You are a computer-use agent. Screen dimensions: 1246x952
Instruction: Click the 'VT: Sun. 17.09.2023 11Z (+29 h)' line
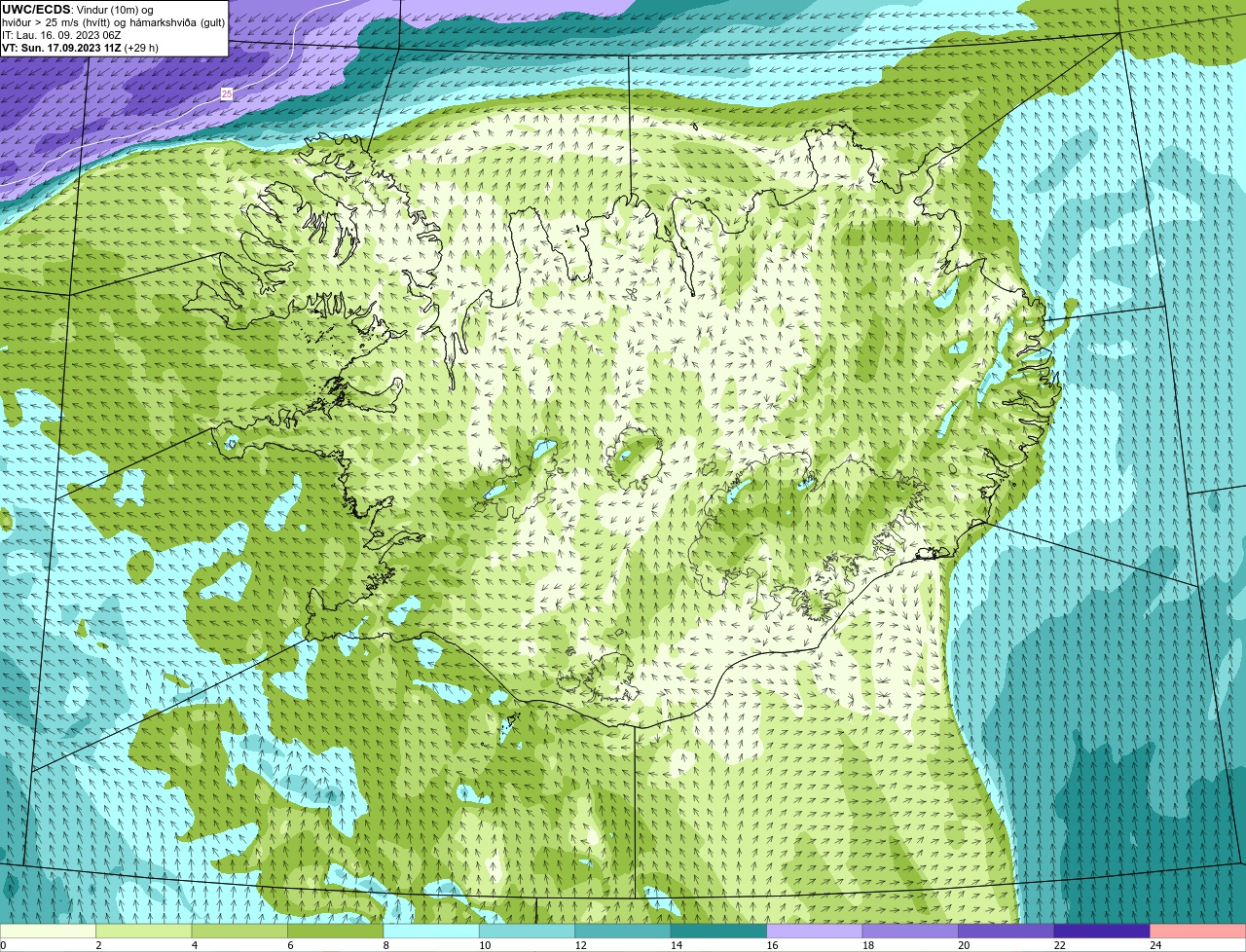[80, 48]
